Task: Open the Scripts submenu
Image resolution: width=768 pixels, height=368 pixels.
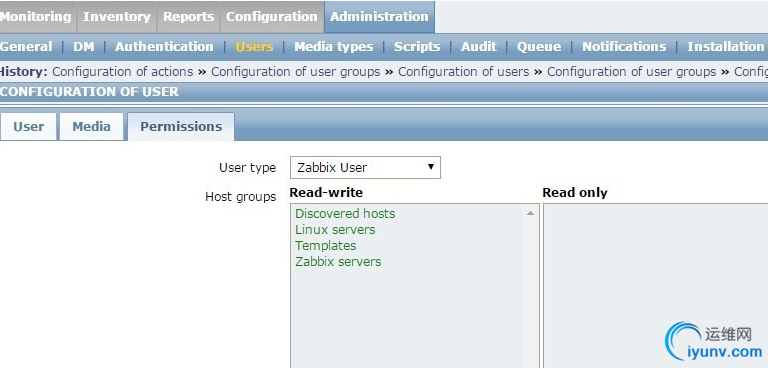Action: point(417,47)
